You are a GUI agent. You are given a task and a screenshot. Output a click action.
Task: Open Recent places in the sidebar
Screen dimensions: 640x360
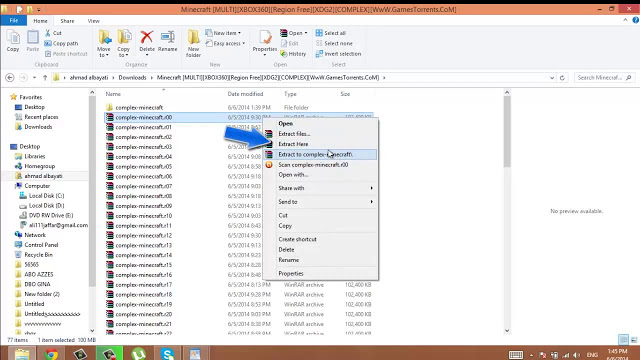pos(41,117)
